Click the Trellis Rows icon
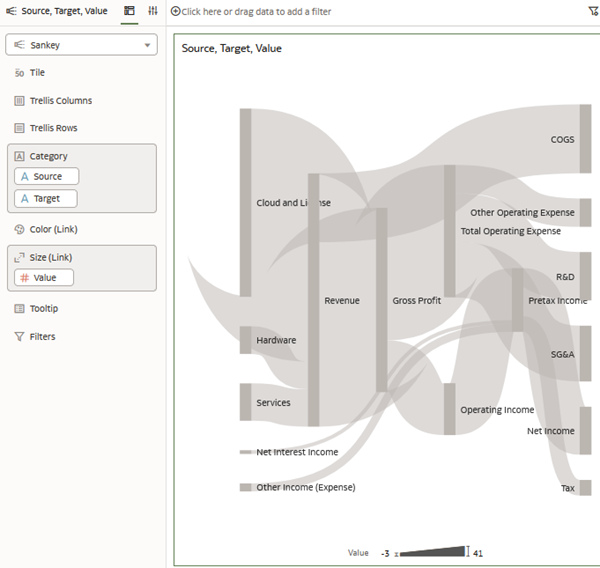Screen dimensions: 600x568 [x=19, y=128]
